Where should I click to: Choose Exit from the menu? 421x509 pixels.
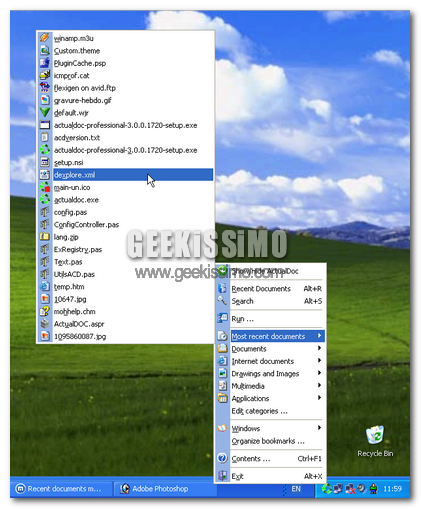pyautogui.click(x=270, y=476)
